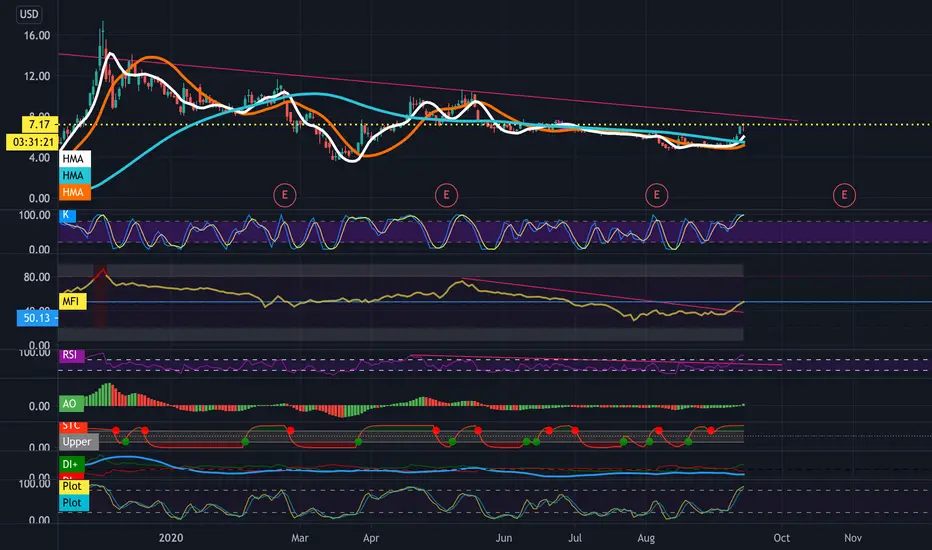The image size is (932, 550).
Task: Click the earnings marker near May
Action: 446,195
